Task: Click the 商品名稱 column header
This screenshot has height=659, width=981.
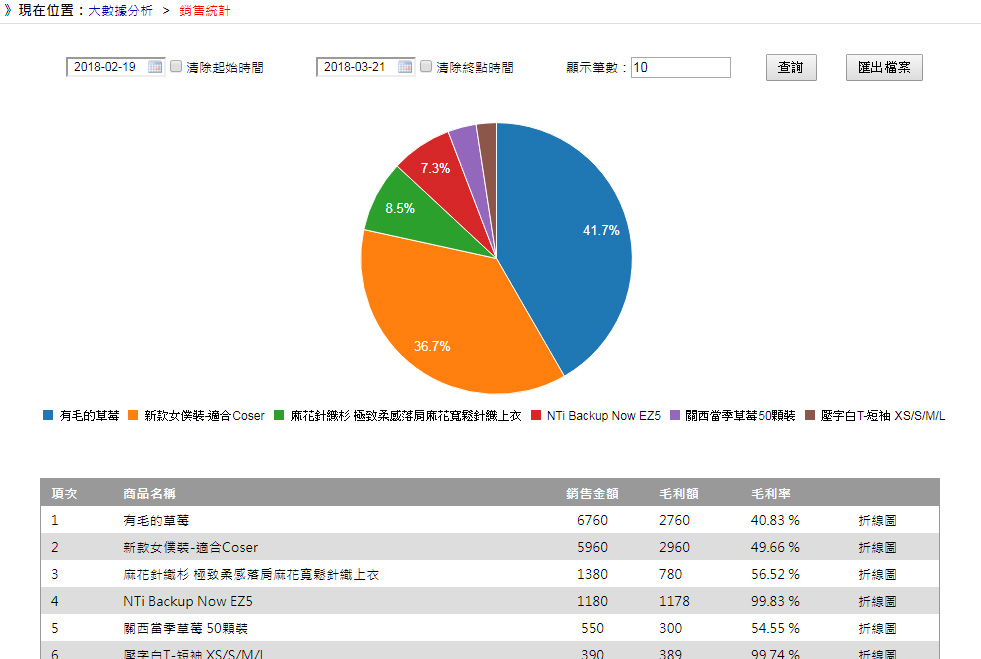Action: pos(149,493)
